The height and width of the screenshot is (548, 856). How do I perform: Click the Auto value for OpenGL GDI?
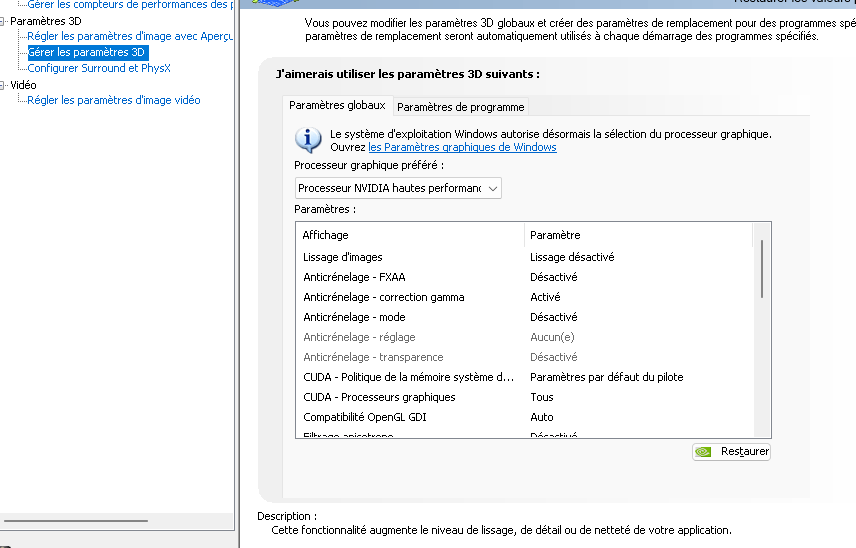click(x=542, y=417)
